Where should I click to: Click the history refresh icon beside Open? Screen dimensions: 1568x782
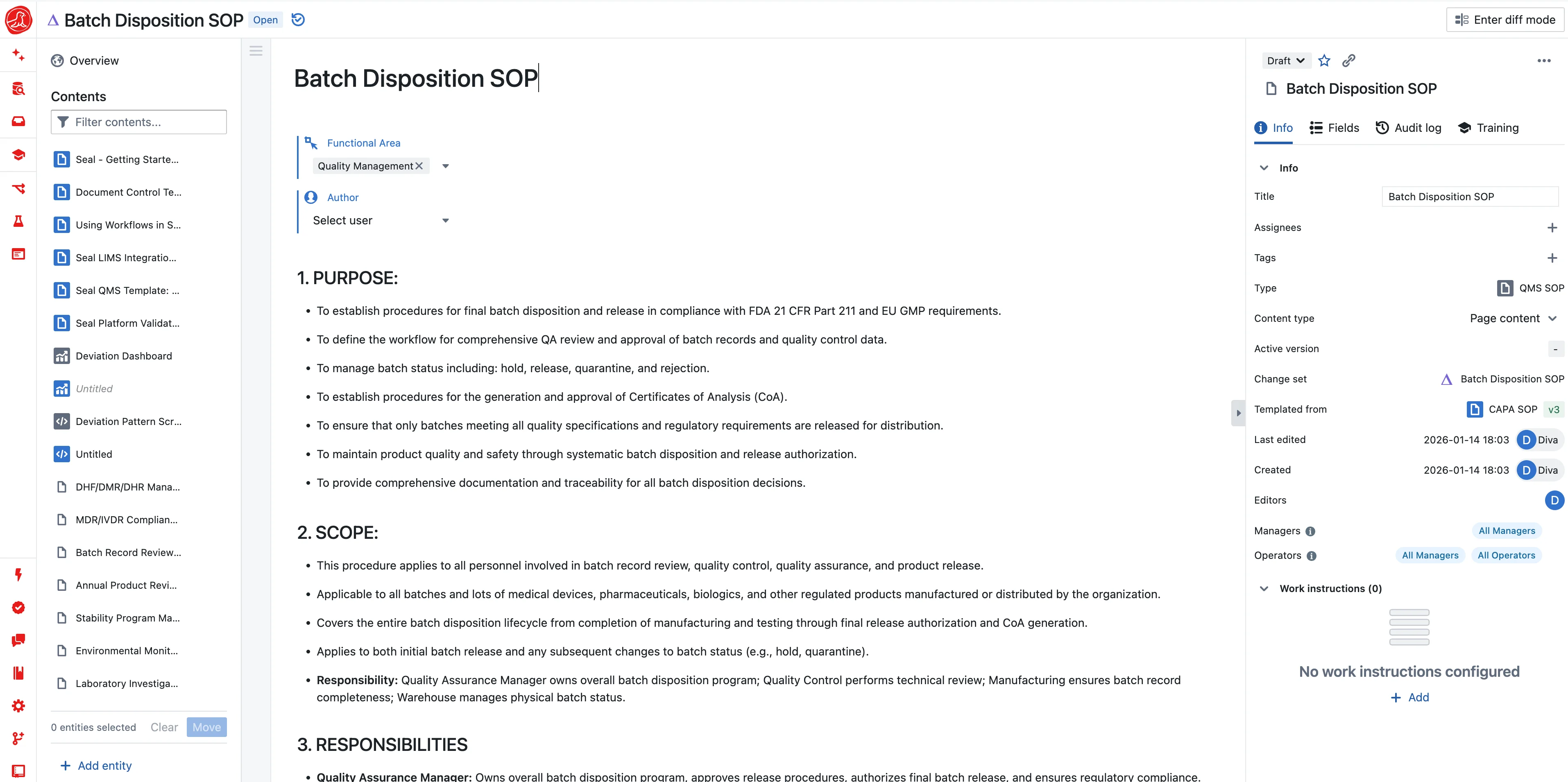coord(298,20)
